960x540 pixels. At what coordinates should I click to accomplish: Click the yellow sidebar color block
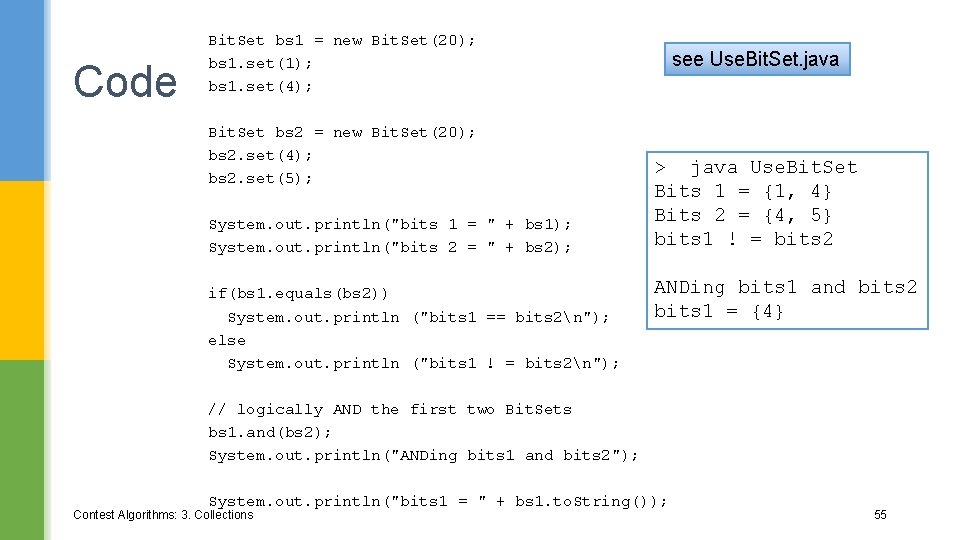(x=24, y=270)
